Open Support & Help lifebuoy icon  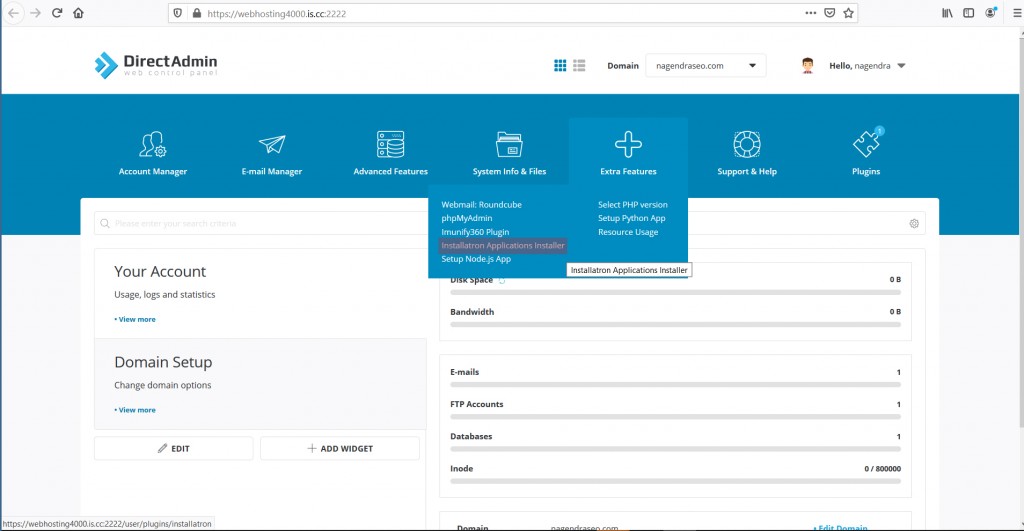point(747,144)
